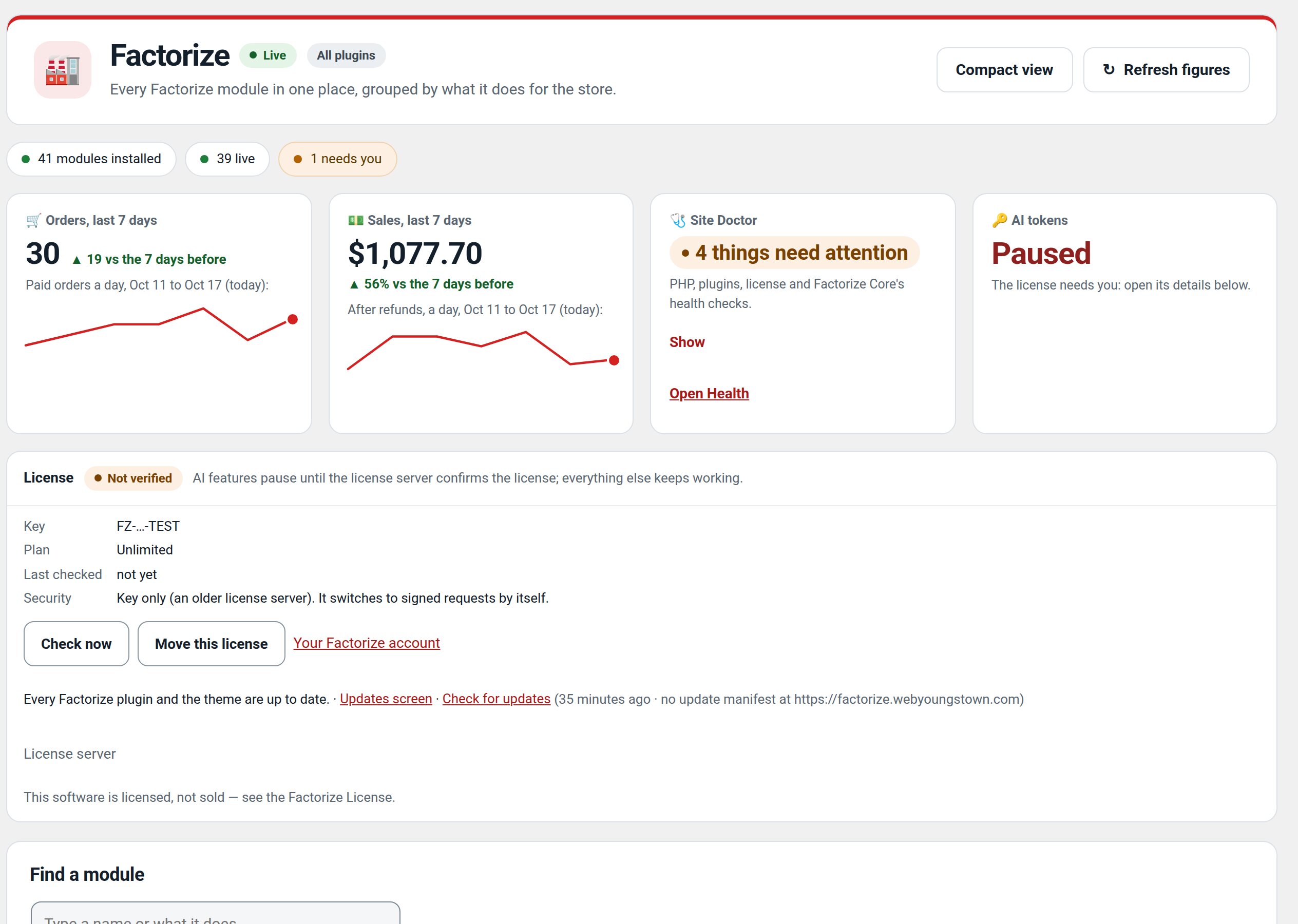Screen dimensions: 1298x924
Task: Click the Factorize factory logo icon
Action: [x=63, y=70]
